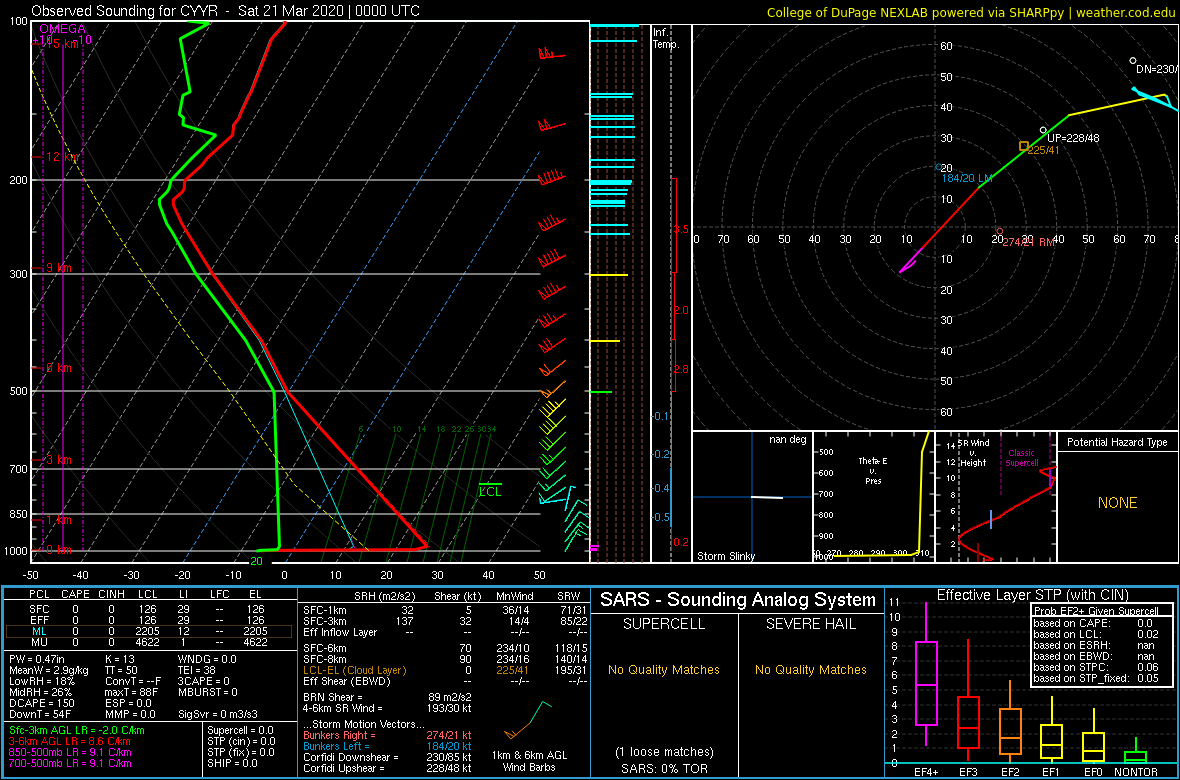
Task: Click the Effective Layer STP (with CIN) title
Action: pyautogui.click(x=1031, y=596)
